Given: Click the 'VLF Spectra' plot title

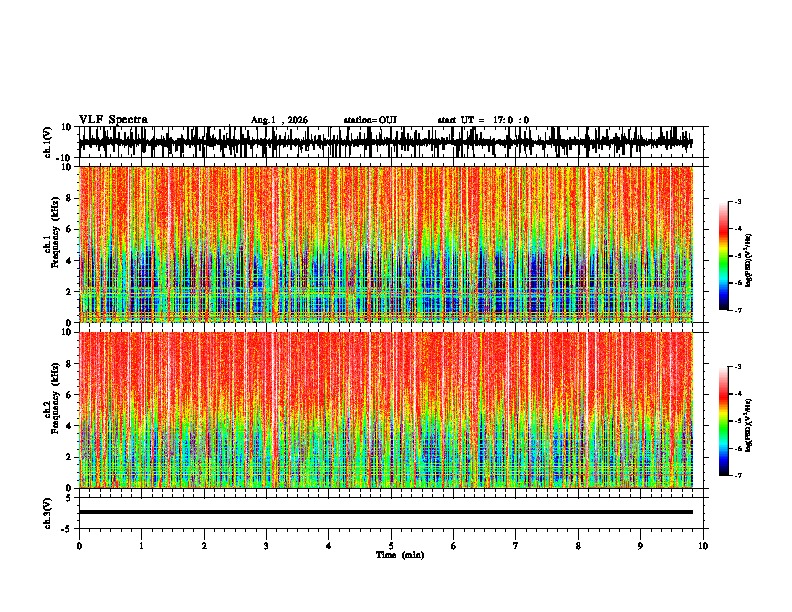Looking at the screenshot, I should [x=113, y=120].
